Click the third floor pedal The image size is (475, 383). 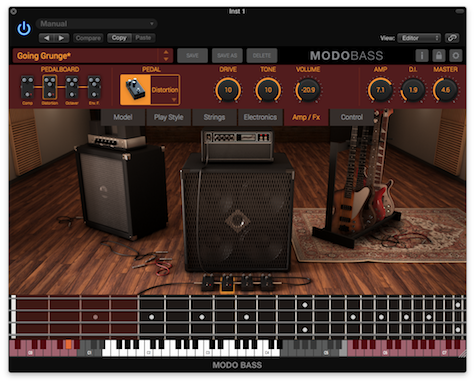[247, 282]
